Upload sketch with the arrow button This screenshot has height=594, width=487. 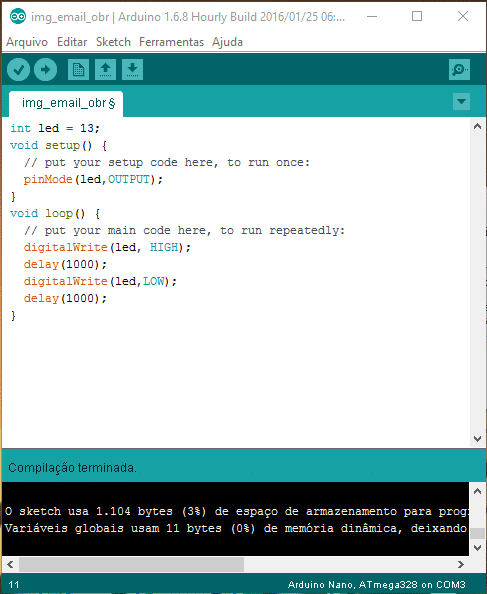(45, 70)
